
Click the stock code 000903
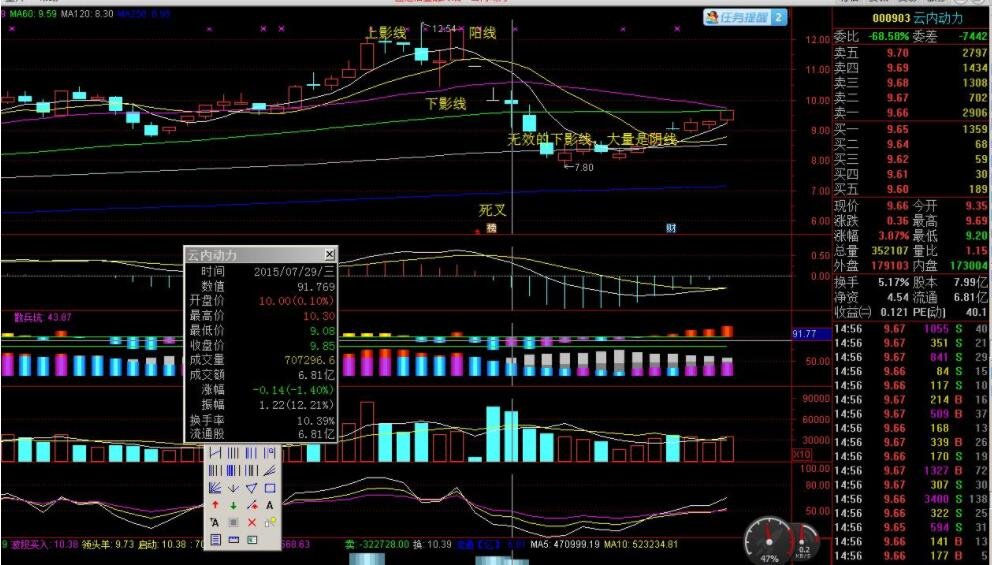pyautogui.click(x=891, y=19)
